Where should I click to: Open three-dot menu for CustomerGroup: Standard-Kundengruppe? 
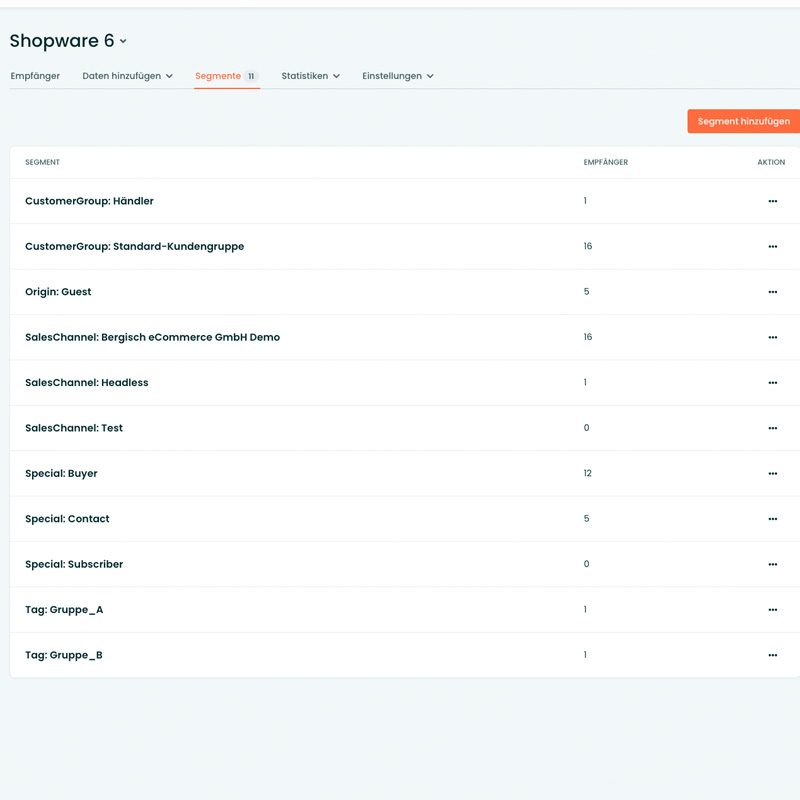coord(772,246)
